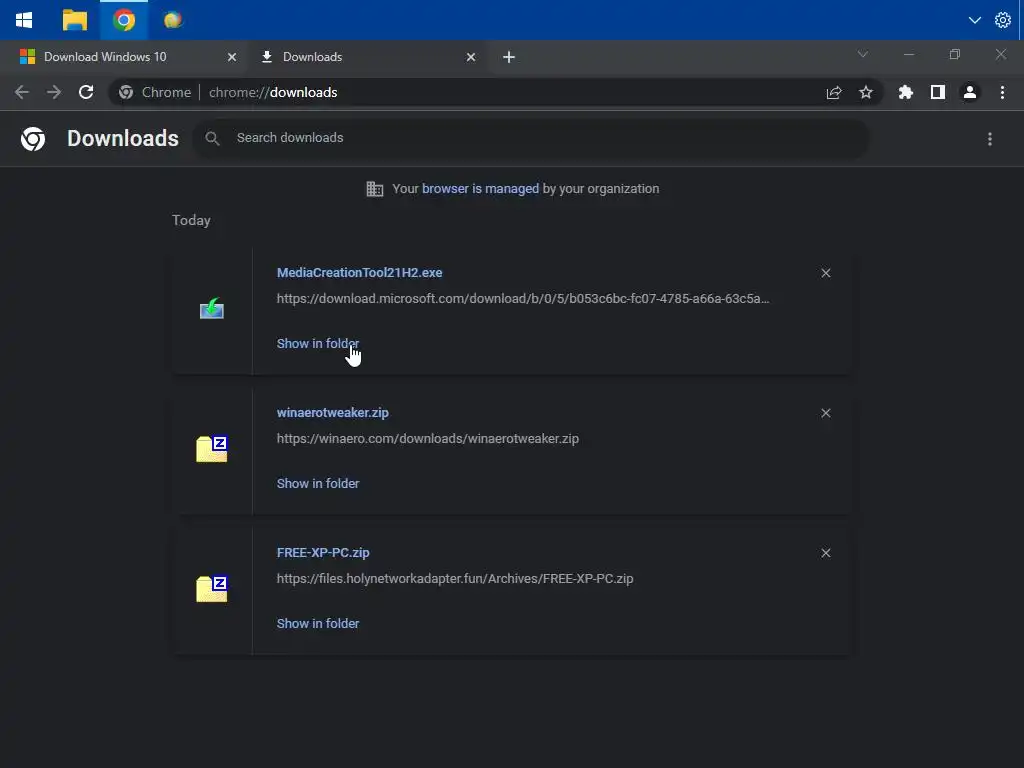
Task: Open FREE-XP-PC.zip file link
Action: (x=323, y=552)
